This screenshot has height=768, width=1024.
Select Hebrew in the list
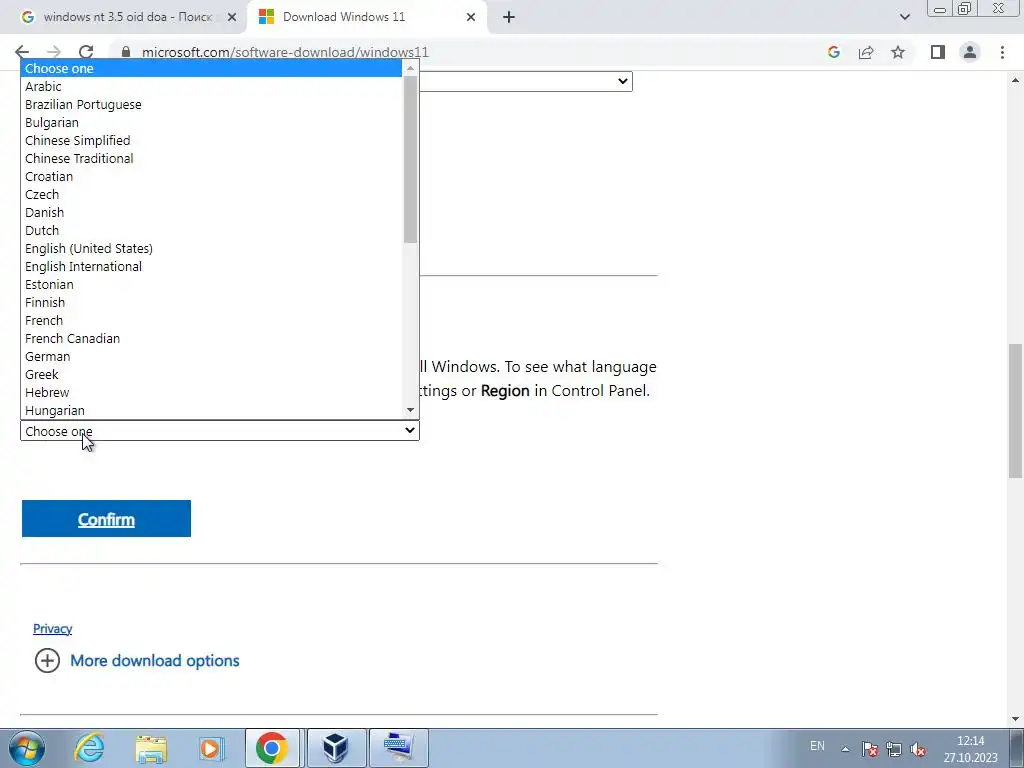pos(212,392)
